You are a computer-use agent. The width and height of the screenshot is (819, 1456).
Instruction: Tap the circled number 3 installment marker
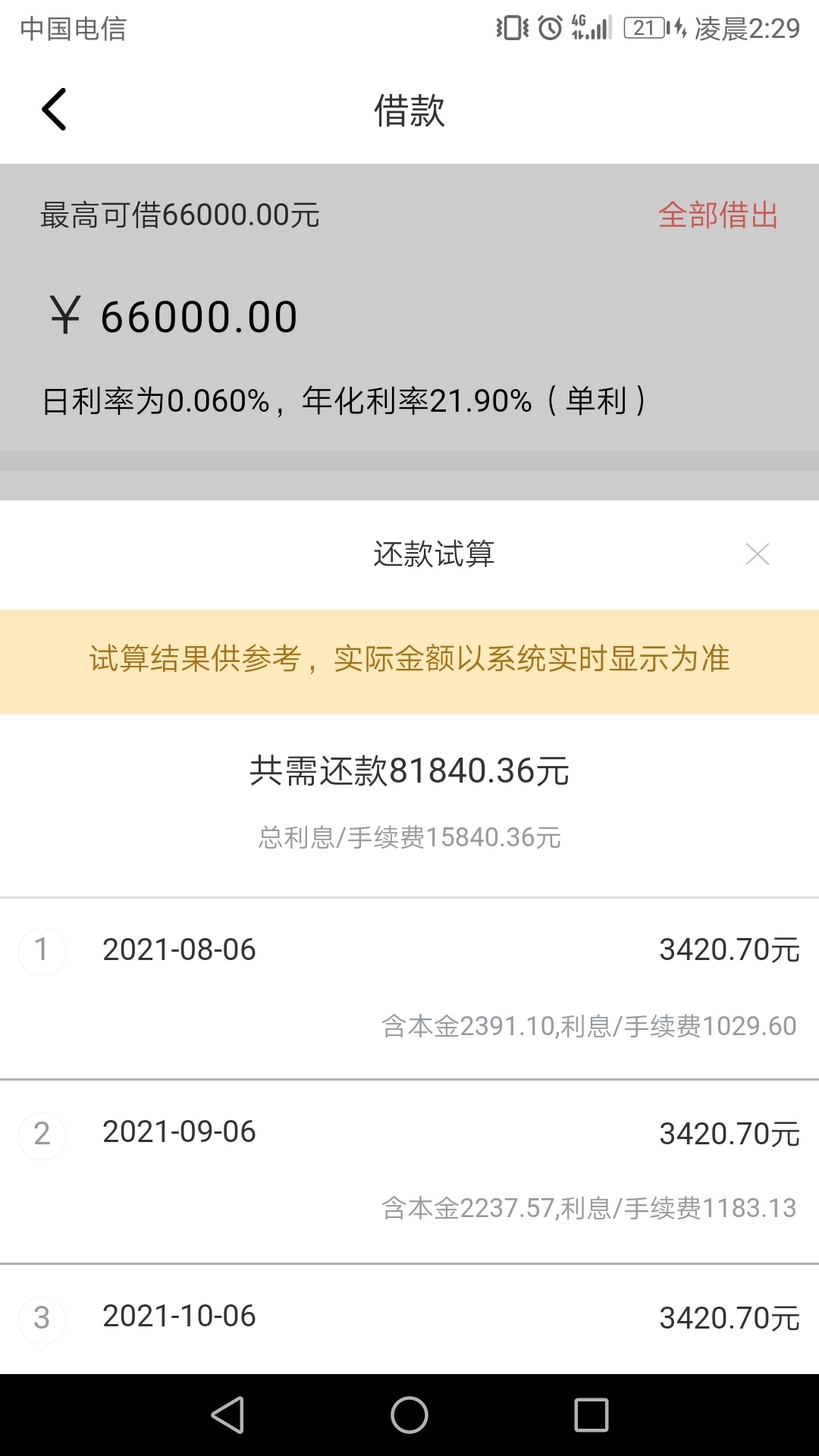coord(42,1319)
